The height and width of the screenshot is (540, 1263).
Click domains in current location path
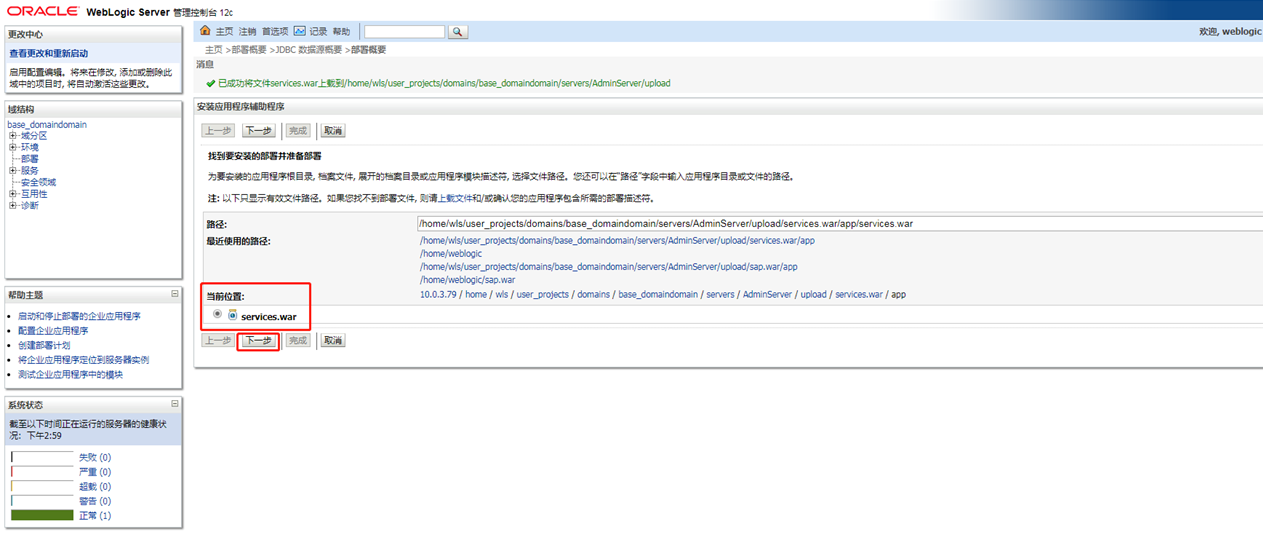click(x=593, y=295)
